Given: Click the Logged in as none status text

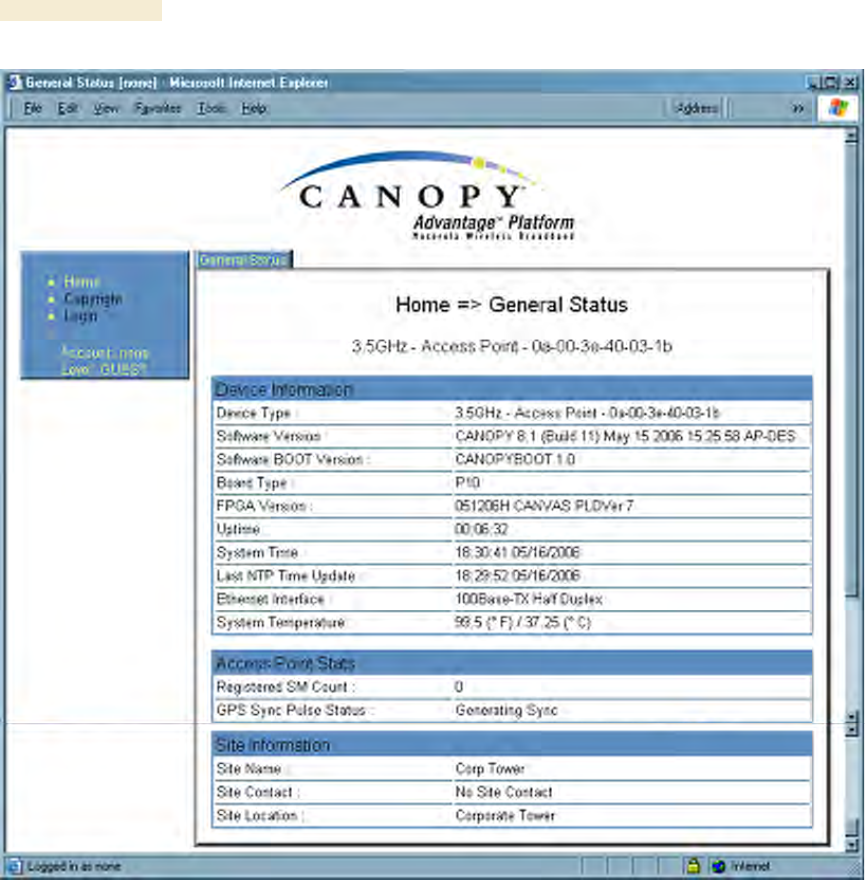Looking at the screenshot, I should pos(74,866).
